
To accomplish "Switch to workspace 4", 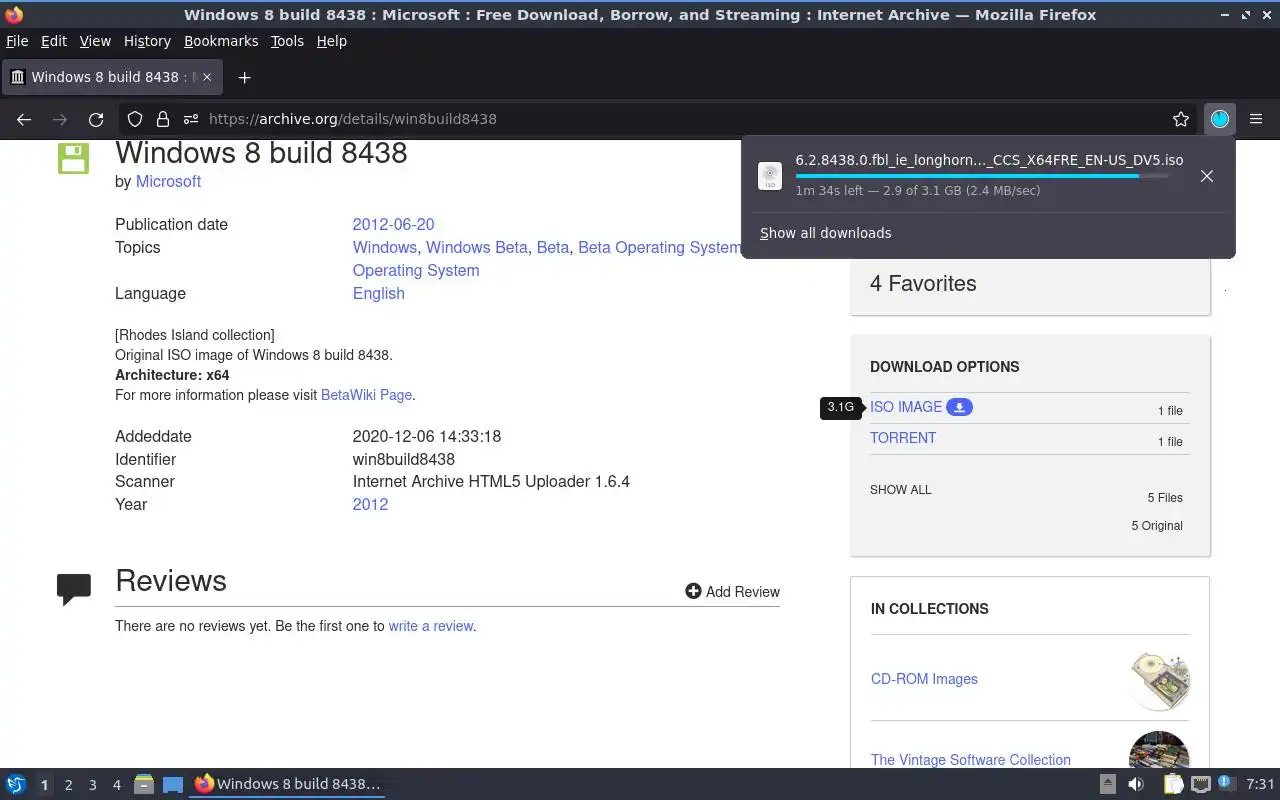I will (116, 785).
